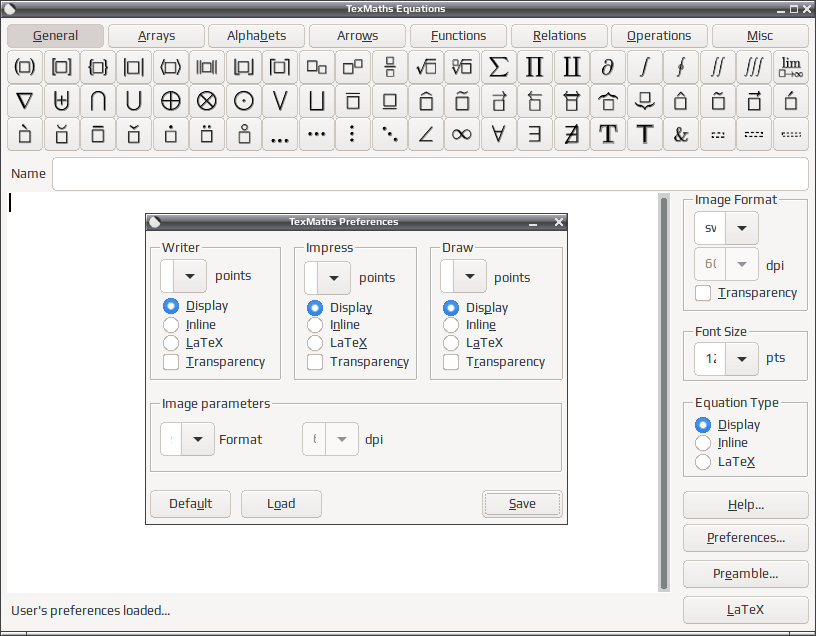Click Save in TexMaths Preferences
The height and width of the screenshot is (636, 816).
522,504
